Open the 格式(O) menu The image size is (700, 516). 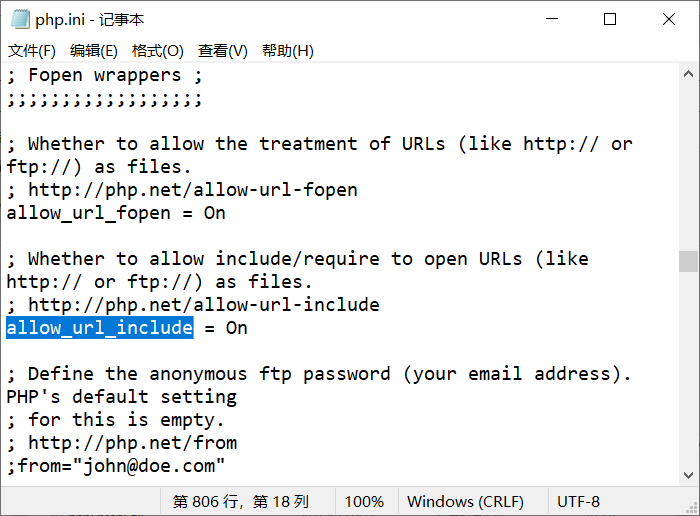click(x=158, y=50)
